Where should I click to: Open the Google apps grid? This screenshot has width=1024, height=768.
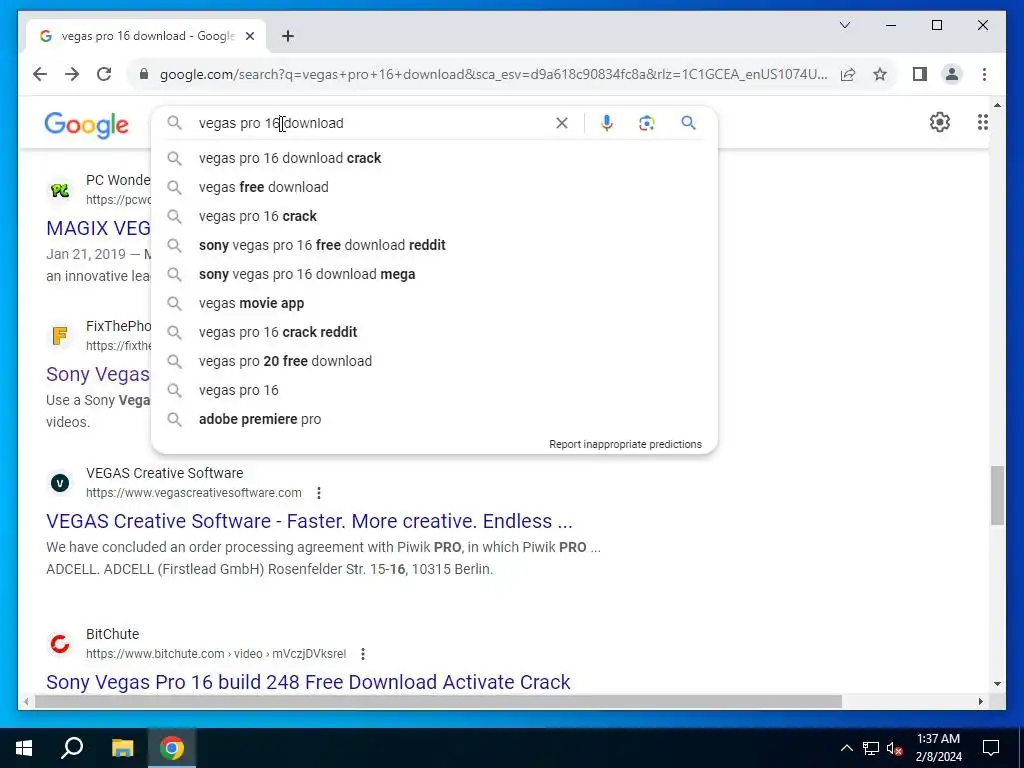point(982,122)
